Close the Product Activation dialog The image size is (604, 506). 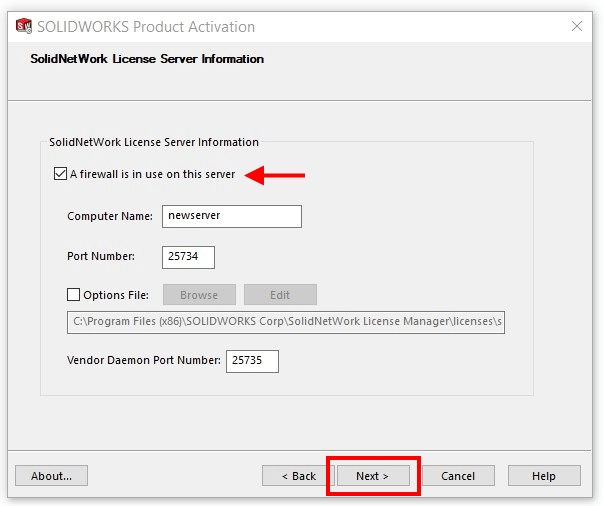[x=577, y=26]
